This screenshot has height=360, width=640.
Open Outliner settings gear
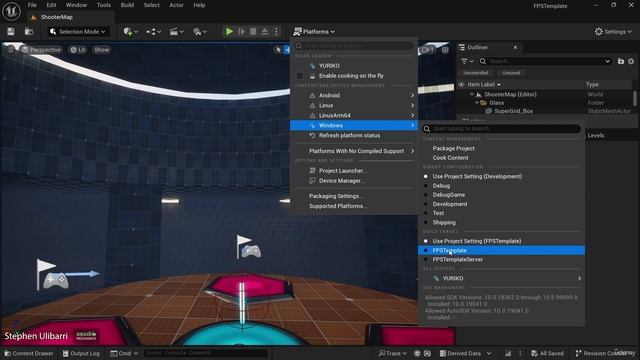(631, 61)
